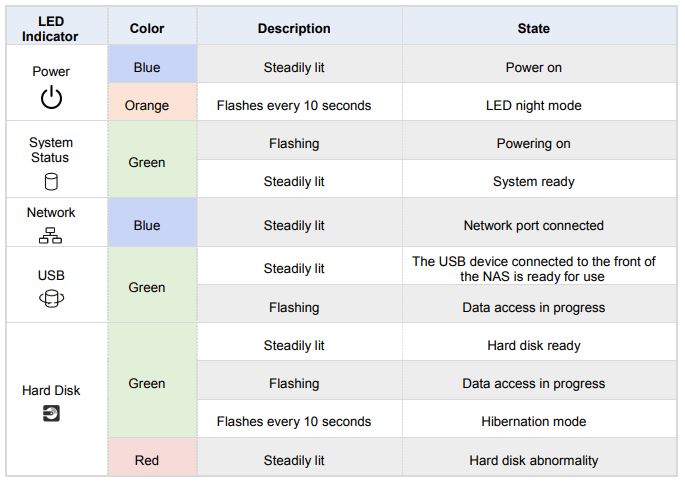Click the Network topology icon

[50, 235]
